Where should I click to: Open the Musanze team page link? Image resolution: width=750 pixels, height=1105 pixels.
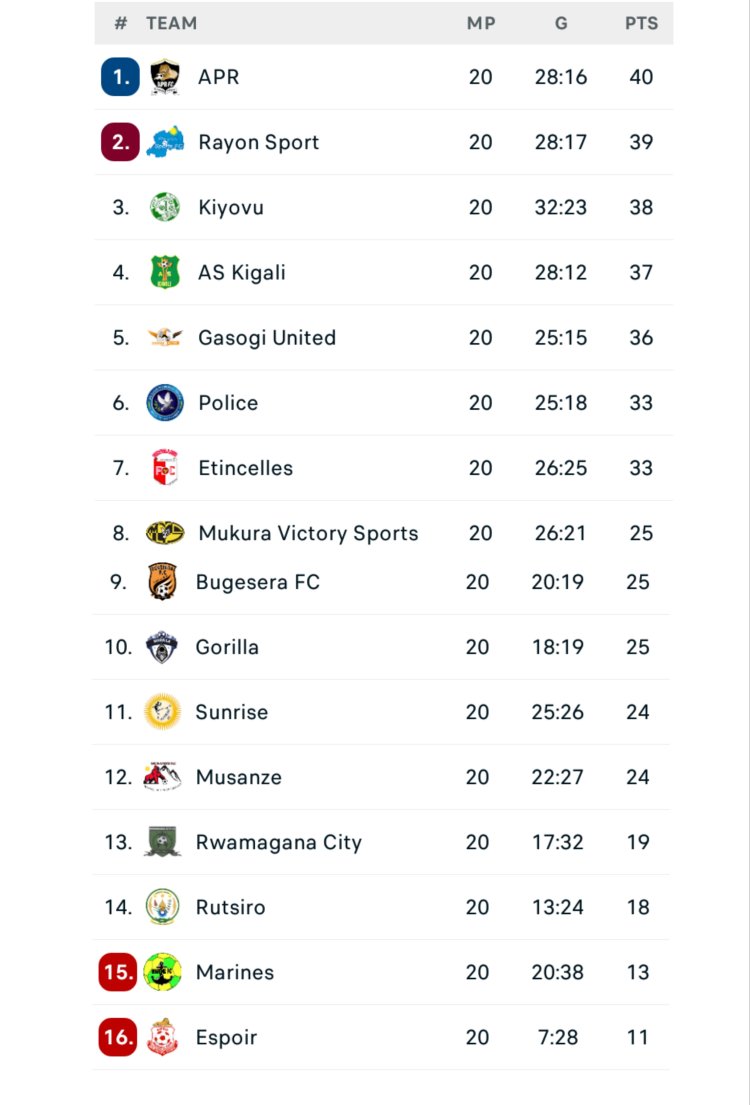[239, 777]
